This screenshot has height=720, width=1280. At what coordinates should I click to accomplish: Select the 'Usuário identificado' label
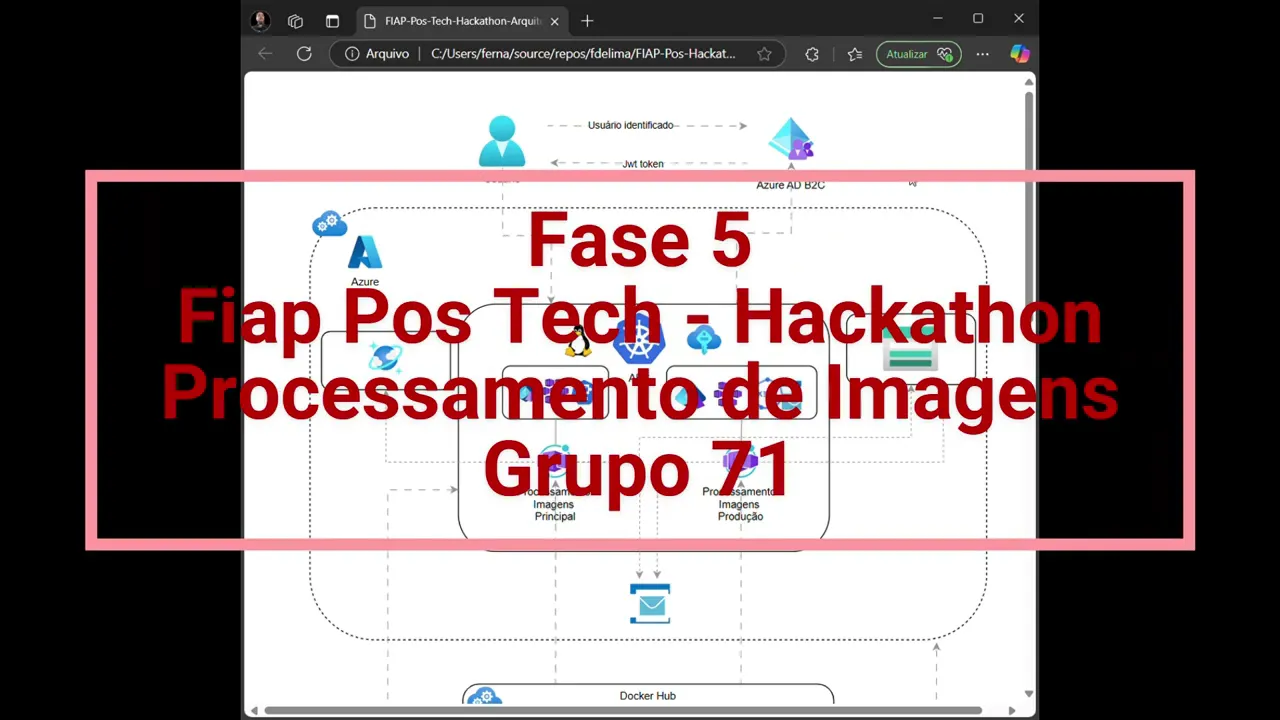point(631,125)
